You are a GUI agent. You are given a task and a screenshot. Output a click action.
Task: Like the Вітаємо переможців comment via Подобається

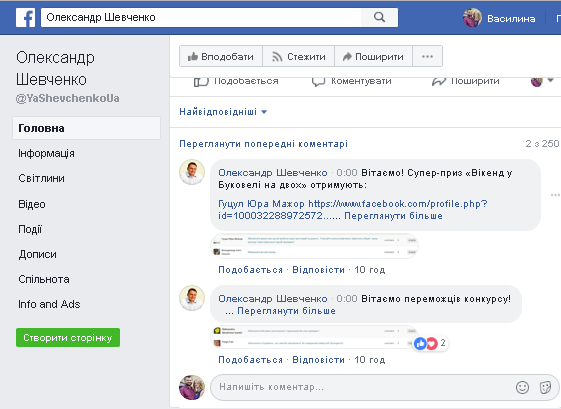pyautogui.click(x=250, y=360)
